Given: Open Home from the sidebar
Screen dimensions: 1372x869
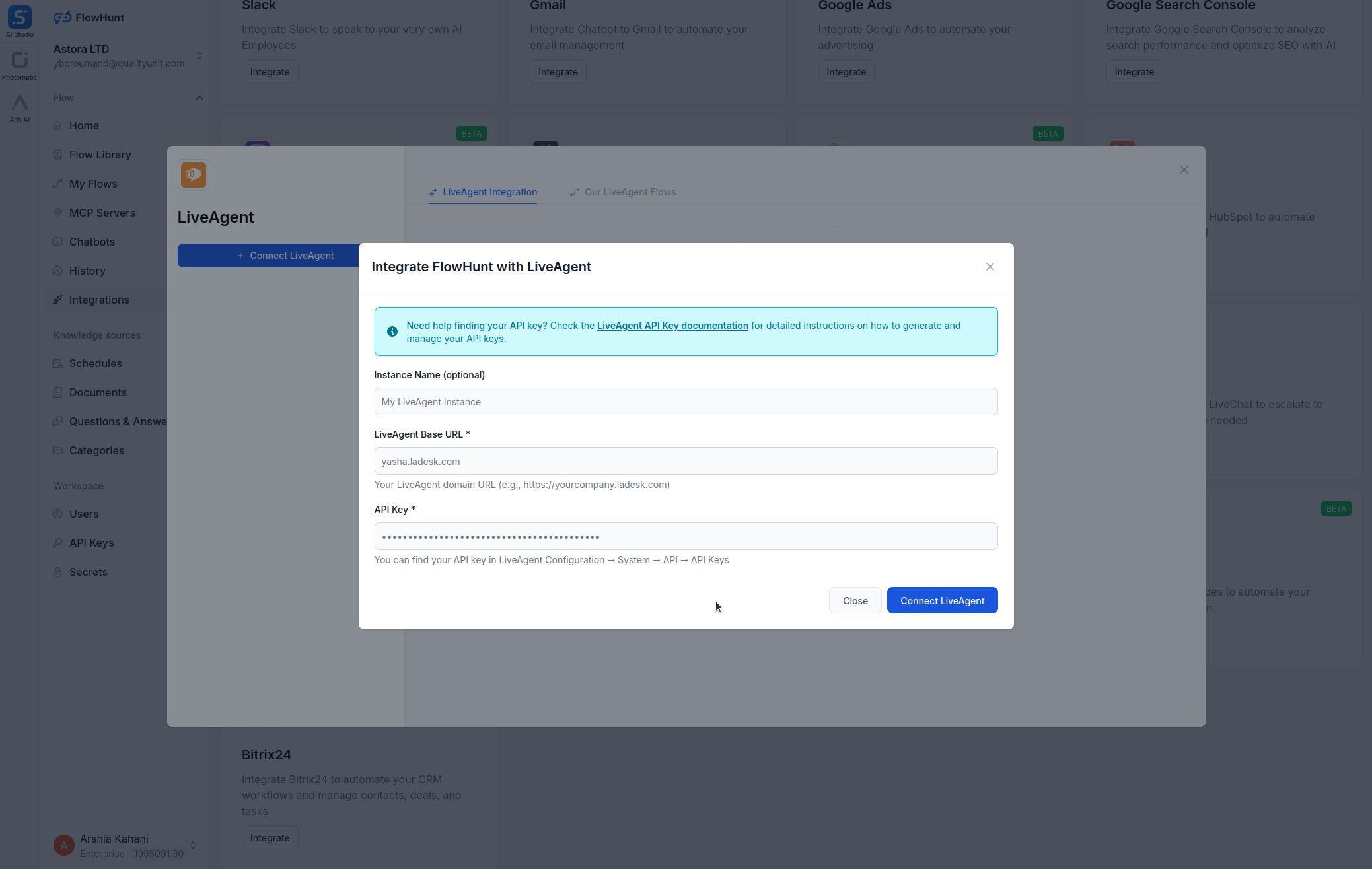Looking at the screenshot, I should 83,125.
